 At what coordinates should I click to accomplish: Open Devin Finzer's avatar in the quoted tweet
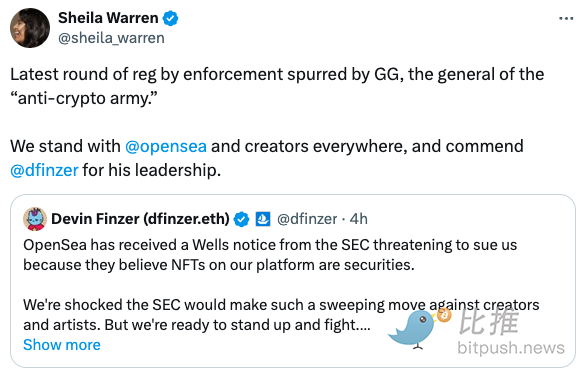(35, 219)
